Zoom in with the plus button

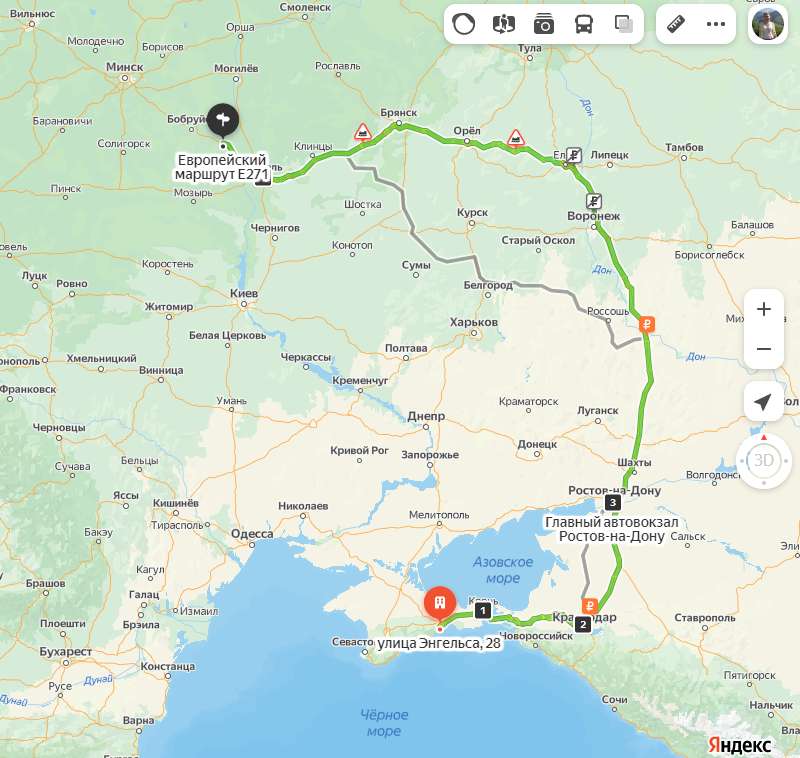764,309
